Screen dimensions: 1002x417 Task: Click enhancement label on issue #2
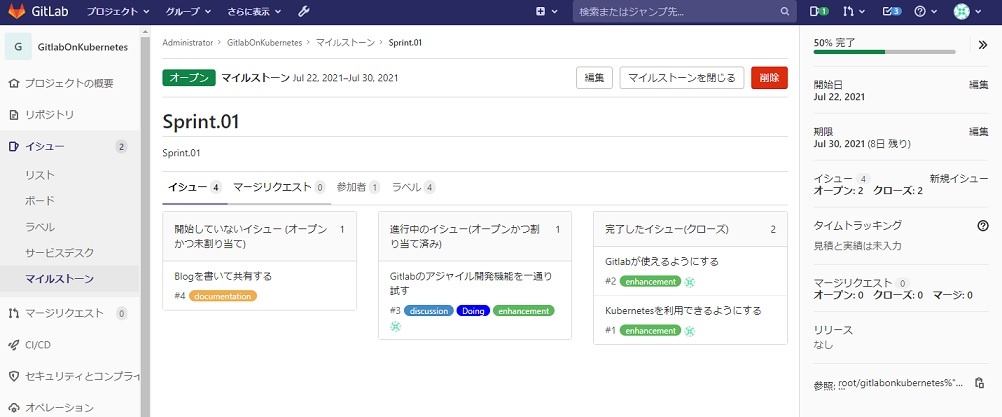coord(651,282)
